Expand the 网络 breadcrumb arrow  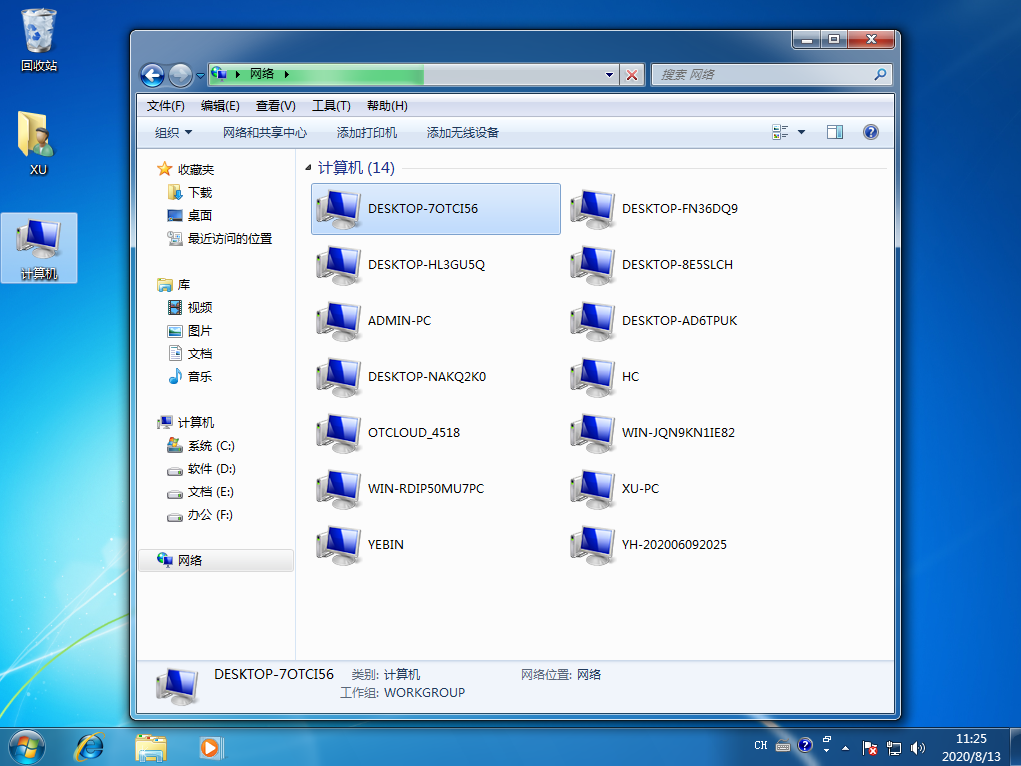287,74
